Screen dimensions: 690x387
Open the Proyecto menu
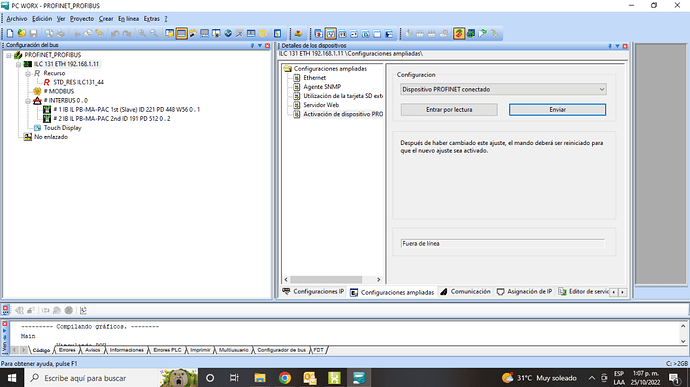(82, 18)
